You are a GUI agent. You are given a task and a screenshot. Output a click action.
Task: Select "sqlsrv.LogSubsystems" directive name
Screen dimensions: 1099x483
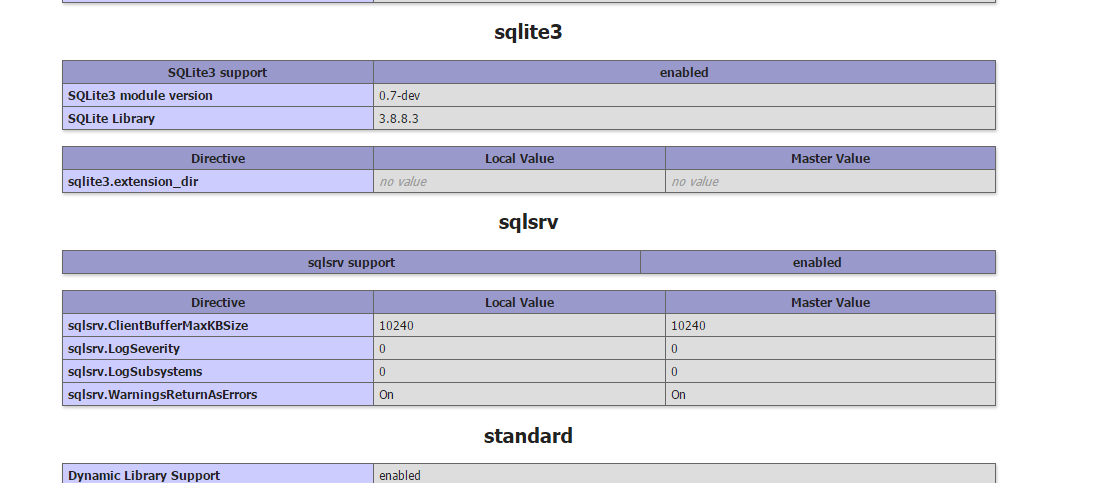tap(135, 372)
